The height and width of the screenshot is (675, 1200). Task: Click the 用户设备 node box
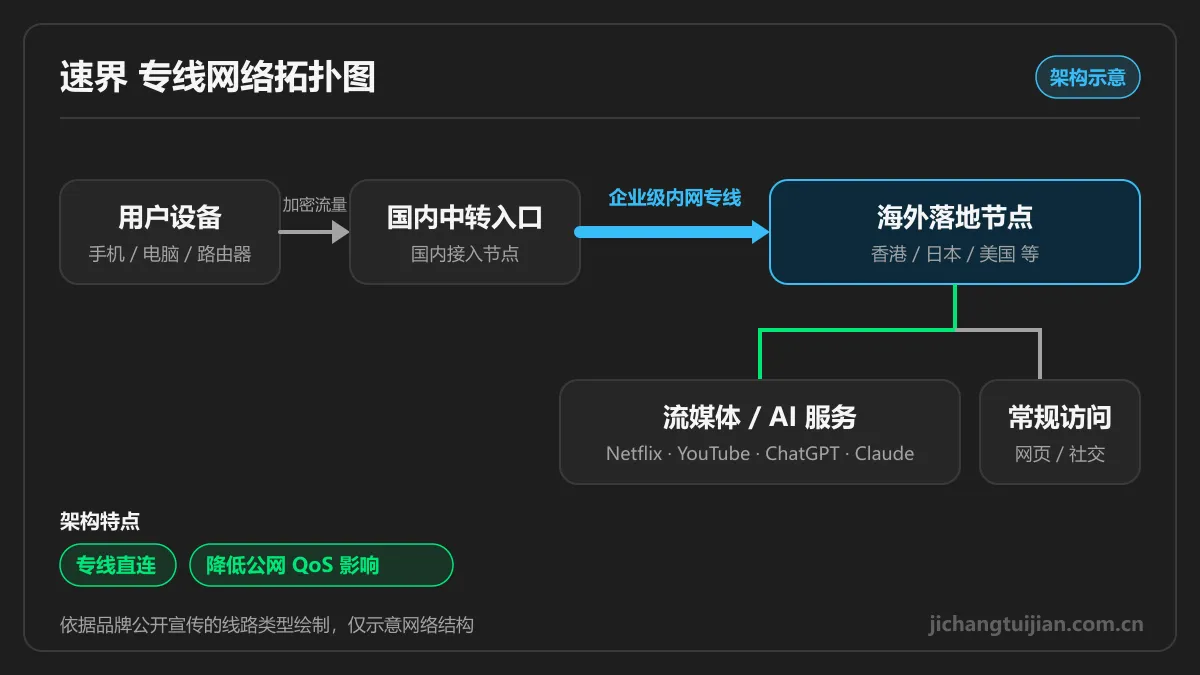[x=170, y=232]
